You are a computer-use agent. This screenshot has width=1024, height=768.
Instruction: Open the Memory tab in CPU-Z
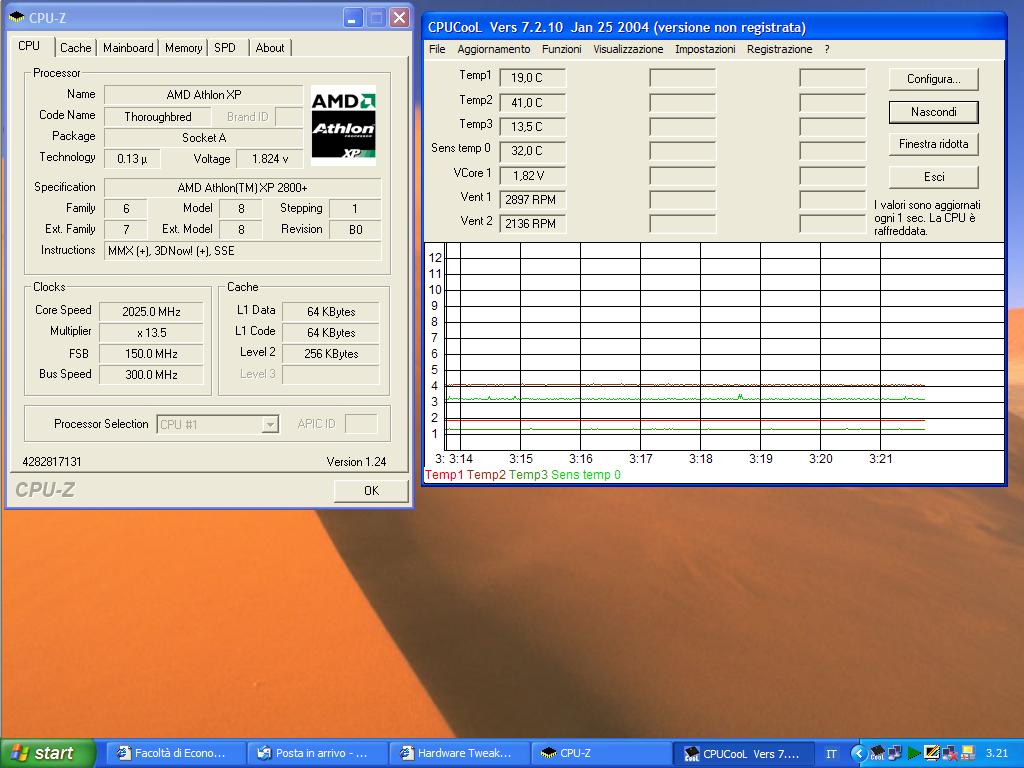[x=184, y=48]
